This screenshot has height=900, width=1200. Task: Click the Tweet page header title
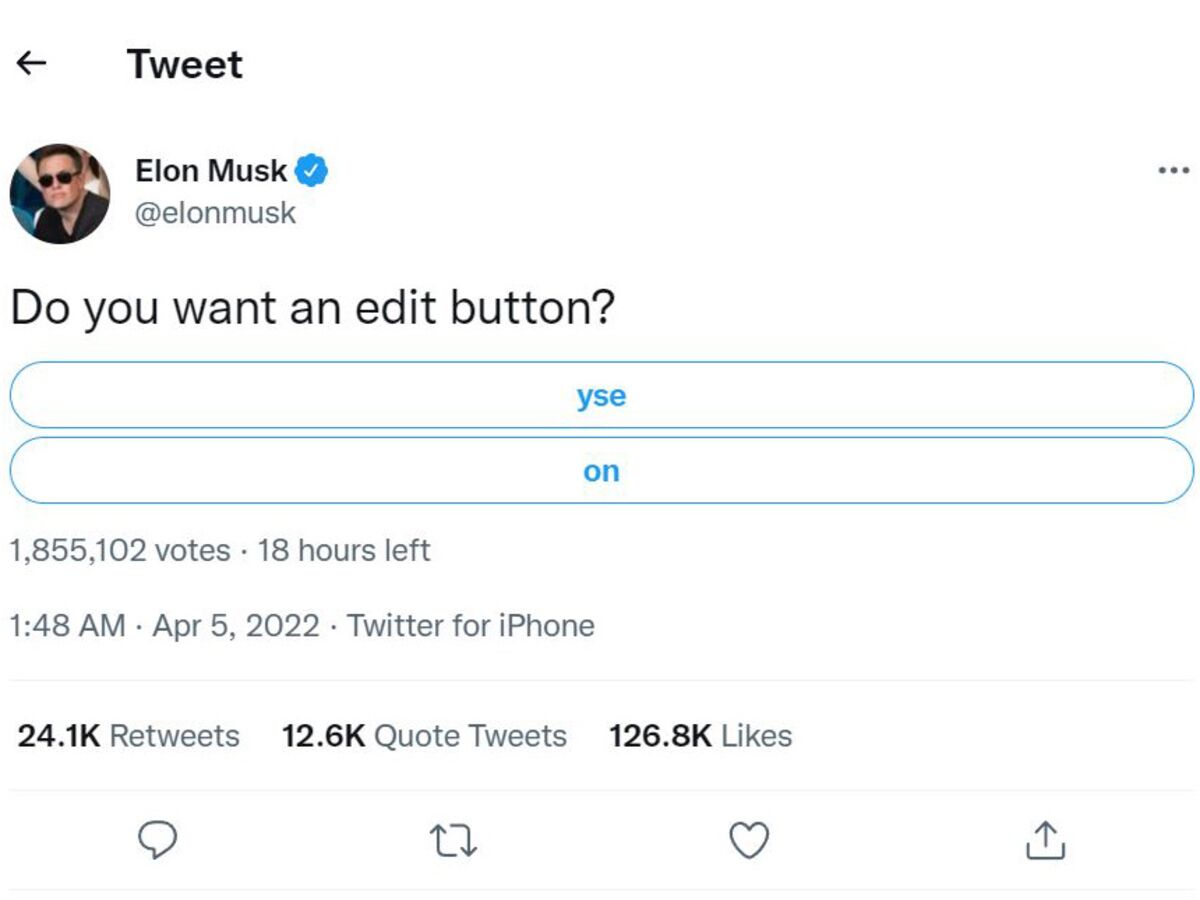click(185, 65)
